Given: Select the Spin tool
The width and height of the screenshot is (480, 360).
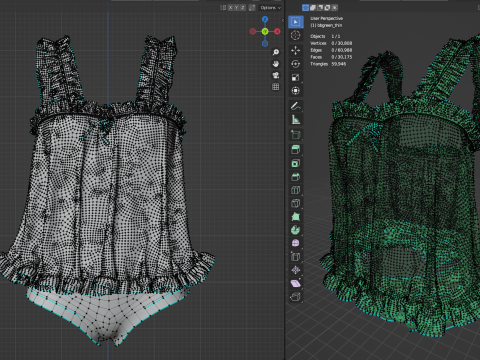Looking at the screenshot, I should point(295,230).
